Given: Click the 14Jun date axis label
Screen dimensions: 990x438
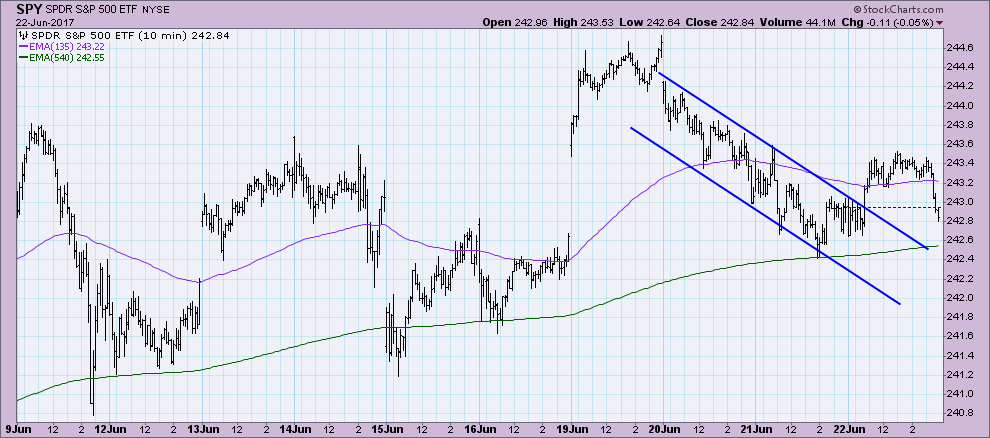Looking at the screenshot, I should pyautogui.click(x=293, y=429).
